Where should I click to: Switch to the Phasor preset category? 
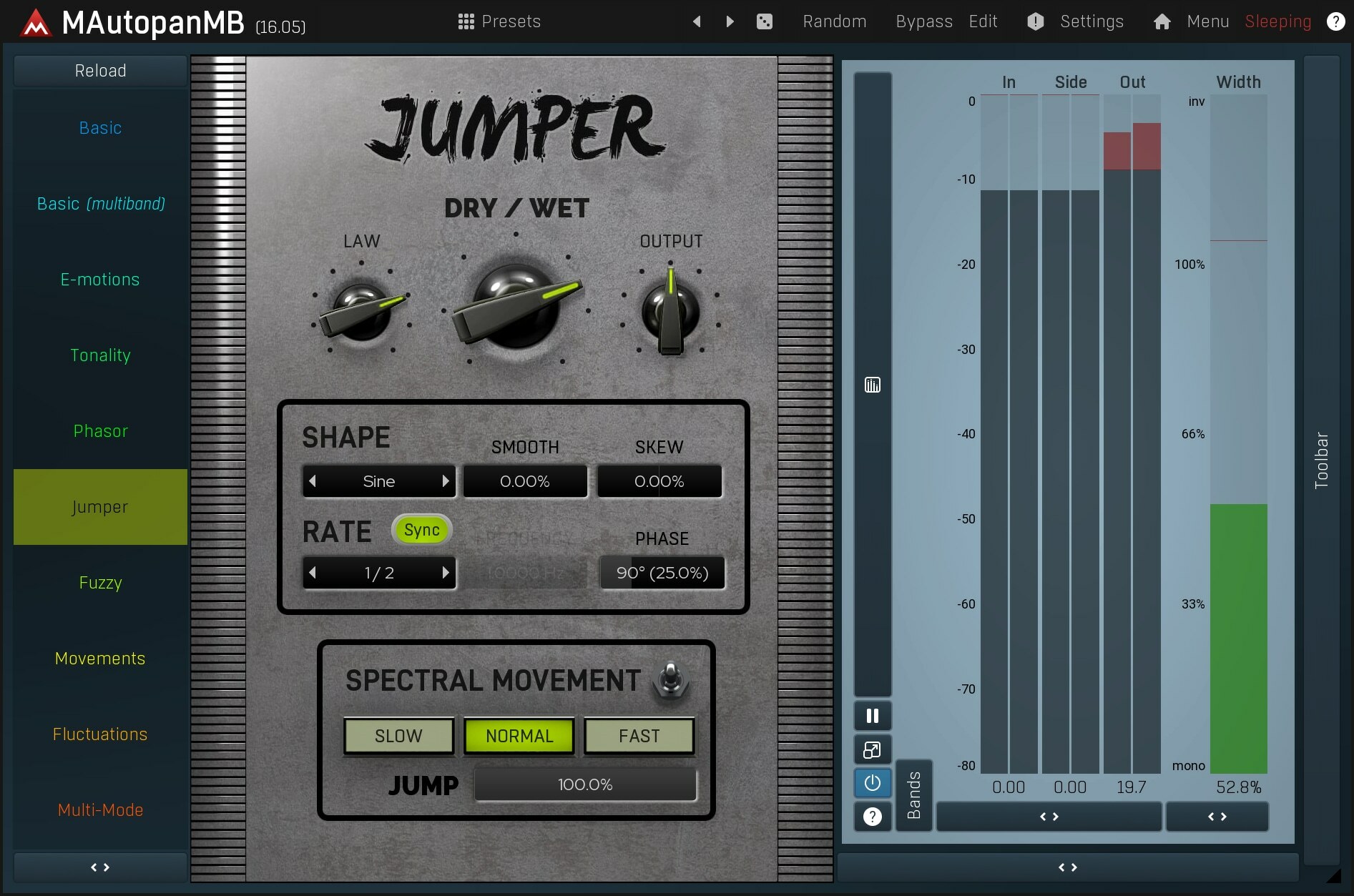click(100, 430)
